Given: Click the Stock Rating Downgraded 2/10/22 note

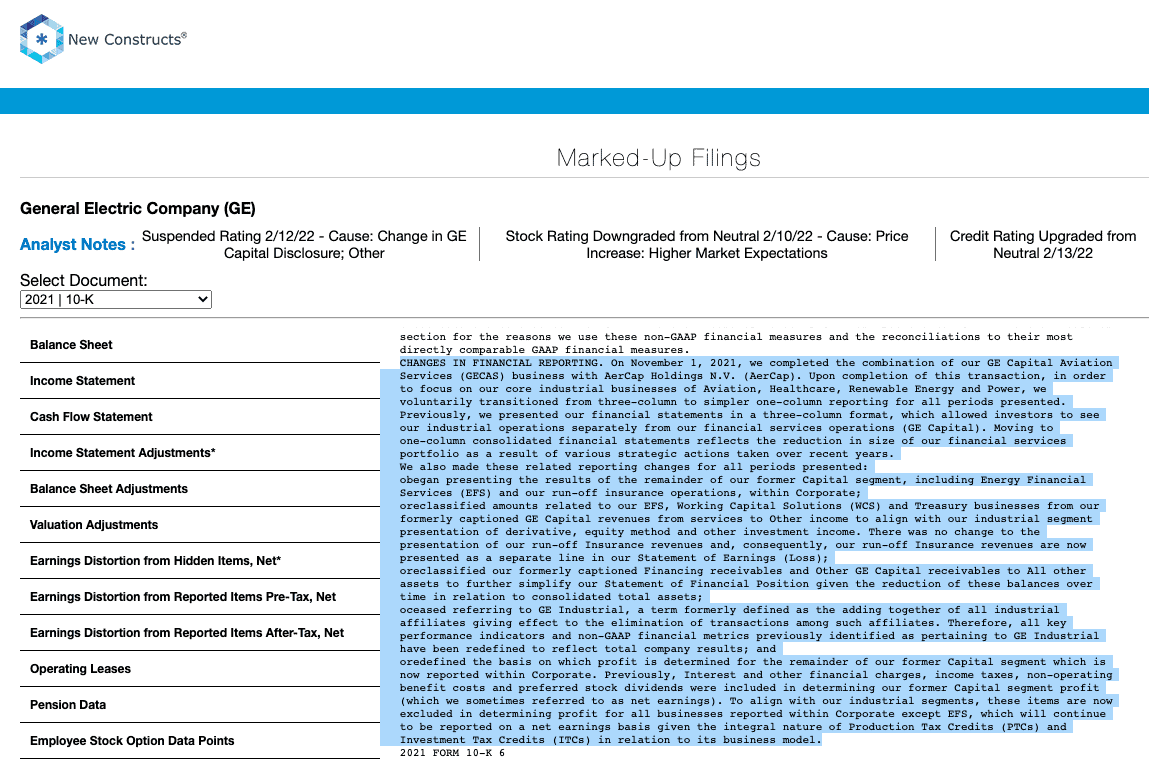Looking at the screenshot, I should [706, 245].
